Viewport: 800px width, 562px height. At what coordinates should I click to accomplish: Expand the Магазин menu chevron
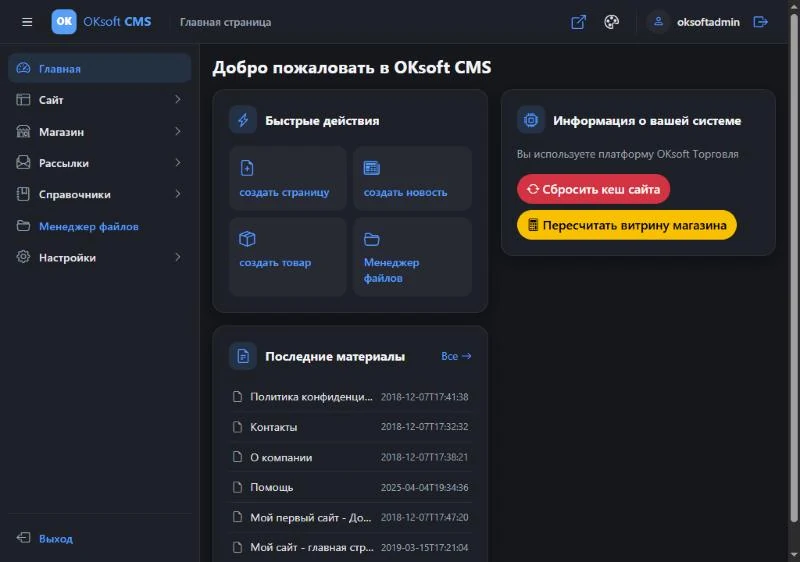[x=178, y=131]
